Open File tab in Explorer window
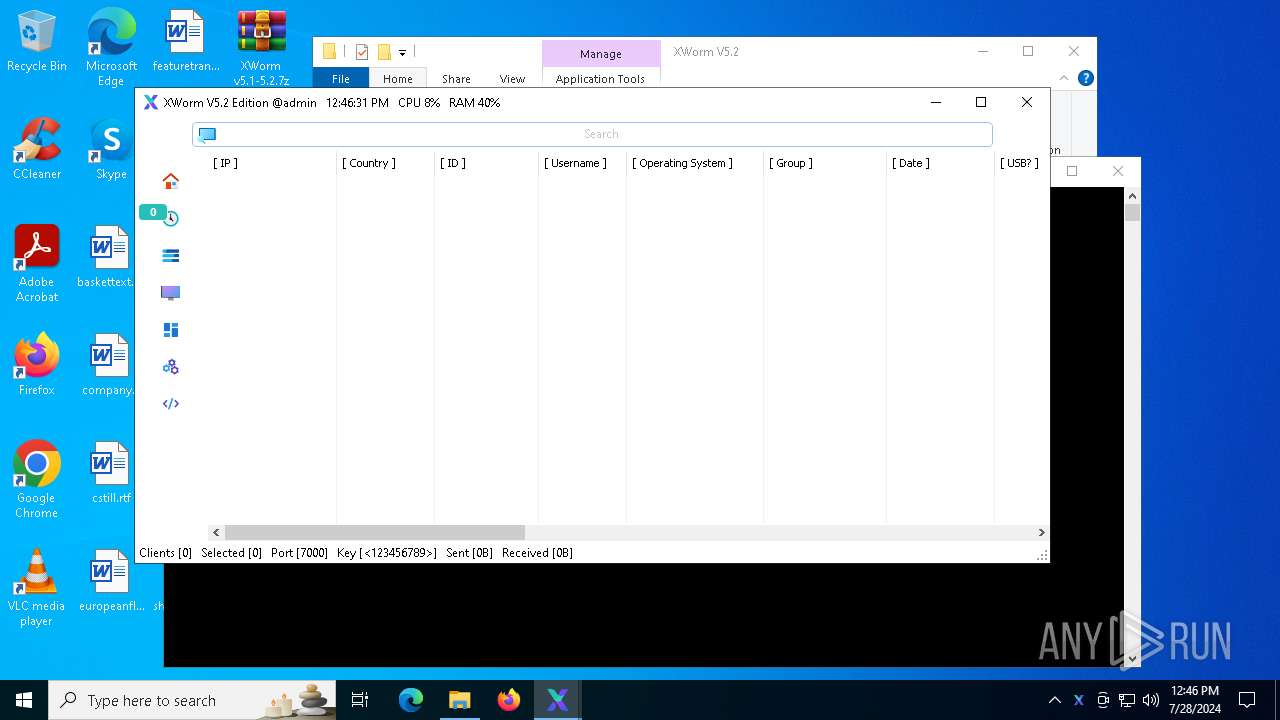1280x720 pixels. [341, 79]
